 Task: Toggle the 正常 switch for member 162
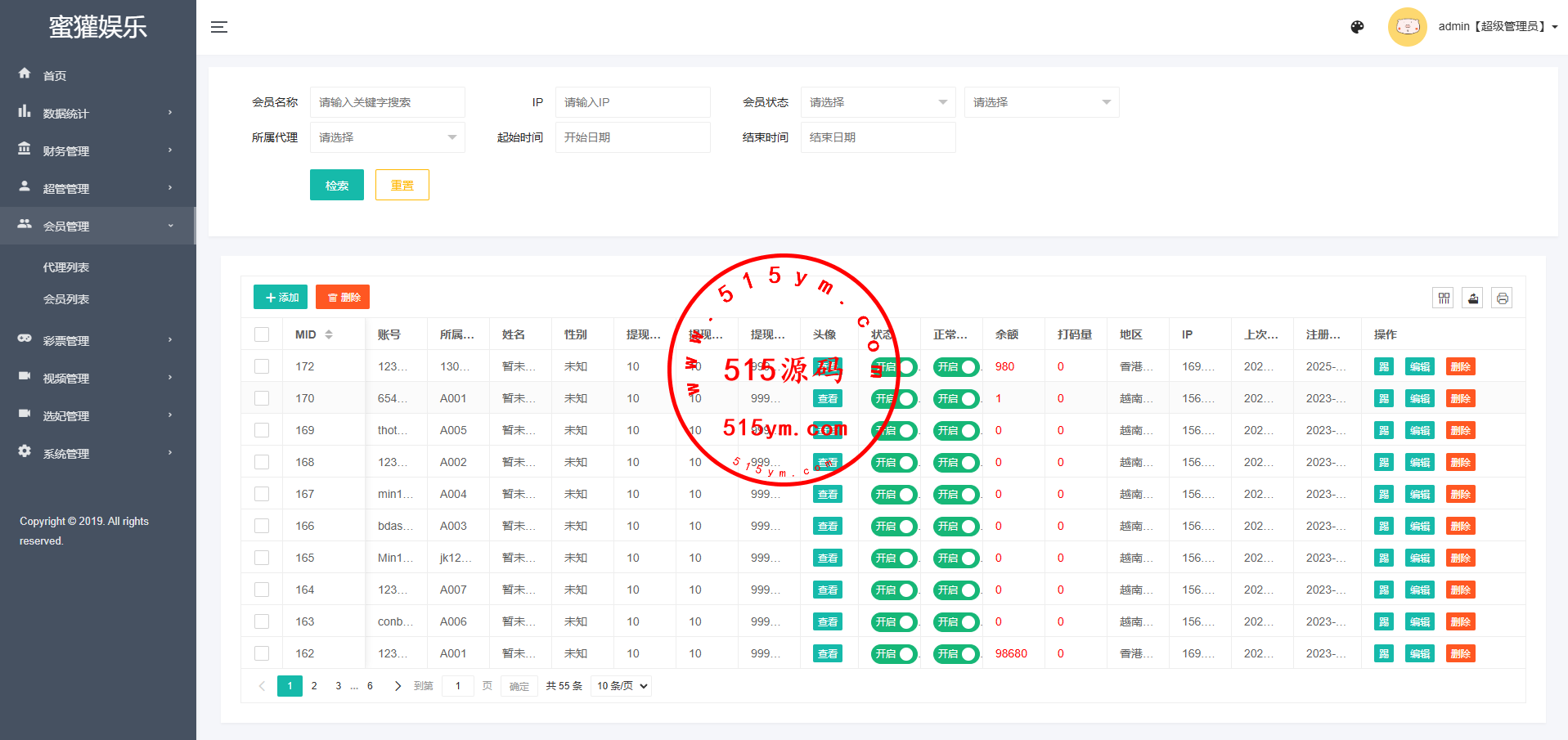[x=955, y=654]
